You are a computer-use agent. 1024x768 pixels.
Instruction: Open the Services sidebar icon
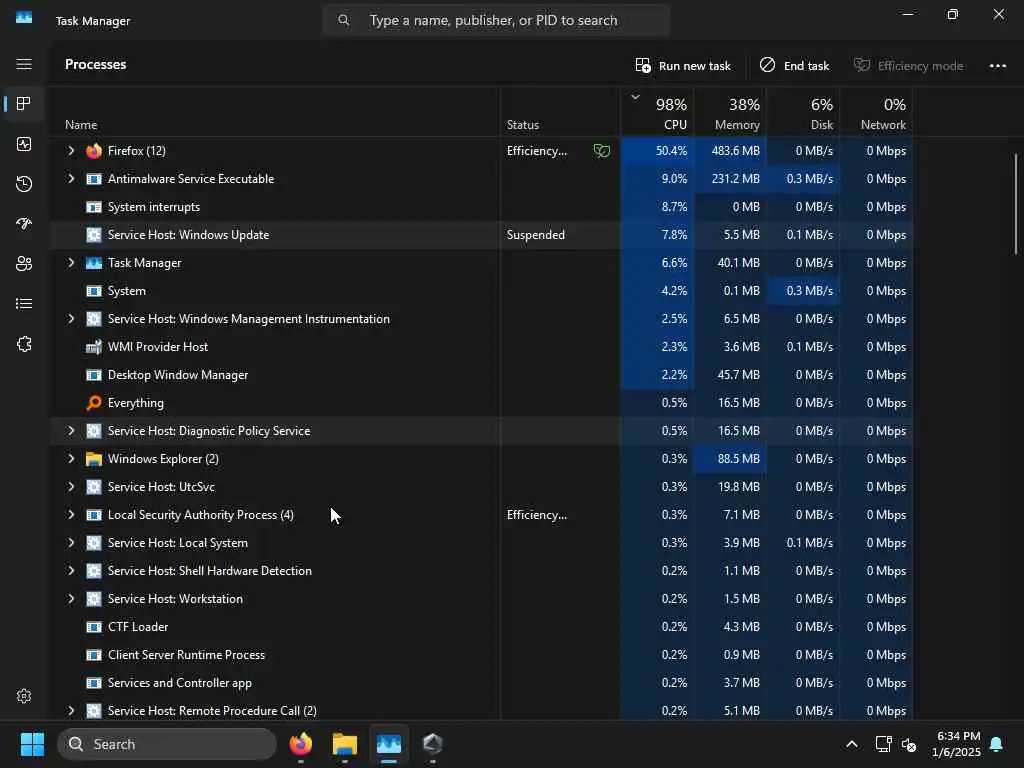24,344
